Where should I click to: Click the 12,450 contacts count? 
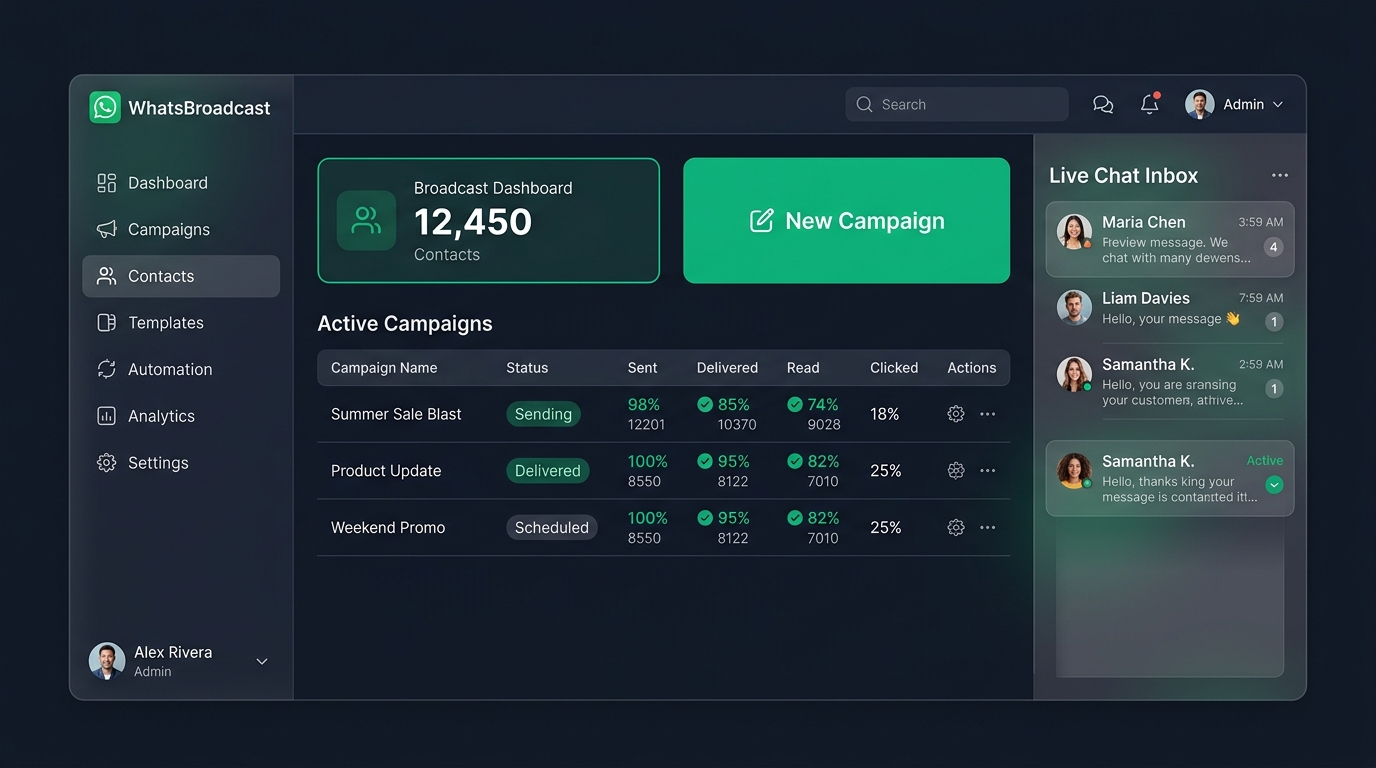click(x=472, y=222)
